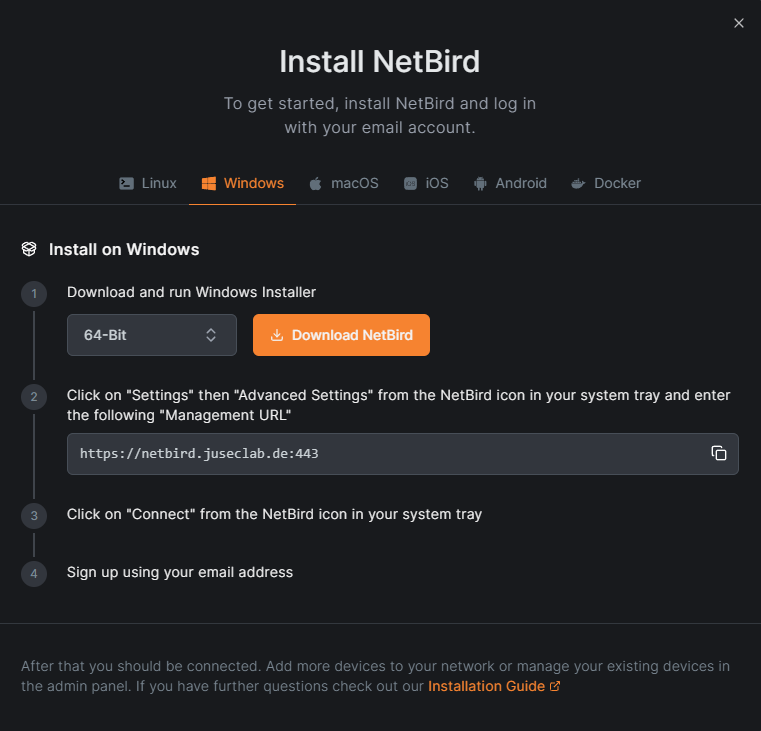761x731 pixels.
Task: Open the Installation Guide link
Action: coord(487,686)
